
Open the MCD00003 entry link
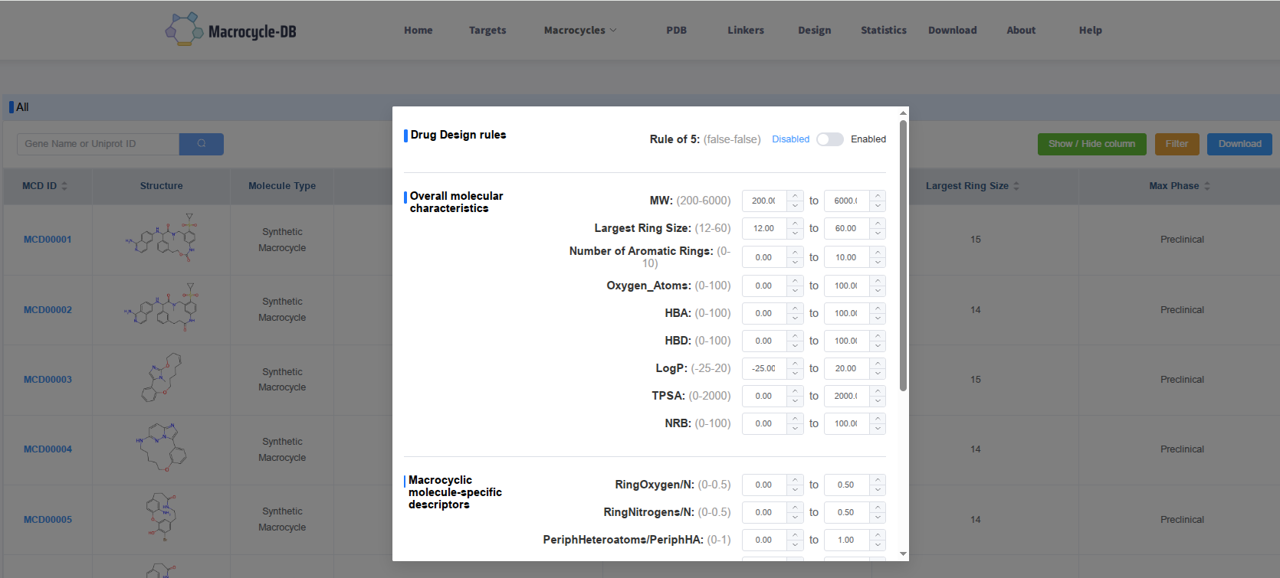click(x=48, y=380)
